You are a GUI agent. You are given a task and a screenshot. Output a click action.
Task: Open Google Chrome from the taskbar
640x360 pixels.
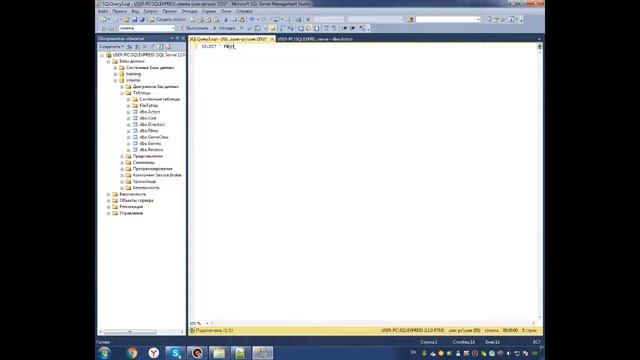[x=132, y=353]
